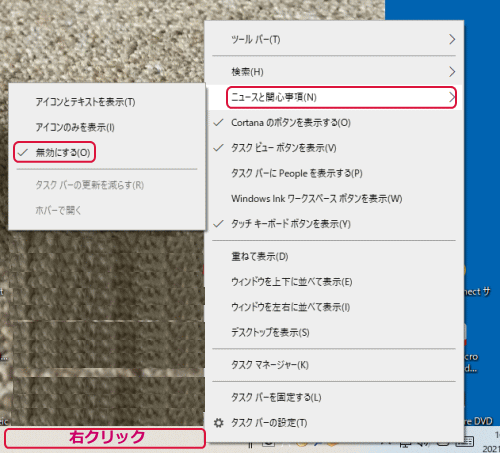Select ウィンドウを上下に並べて表示(E)
This screenshot has height=453, width=500.
point(334,282)
